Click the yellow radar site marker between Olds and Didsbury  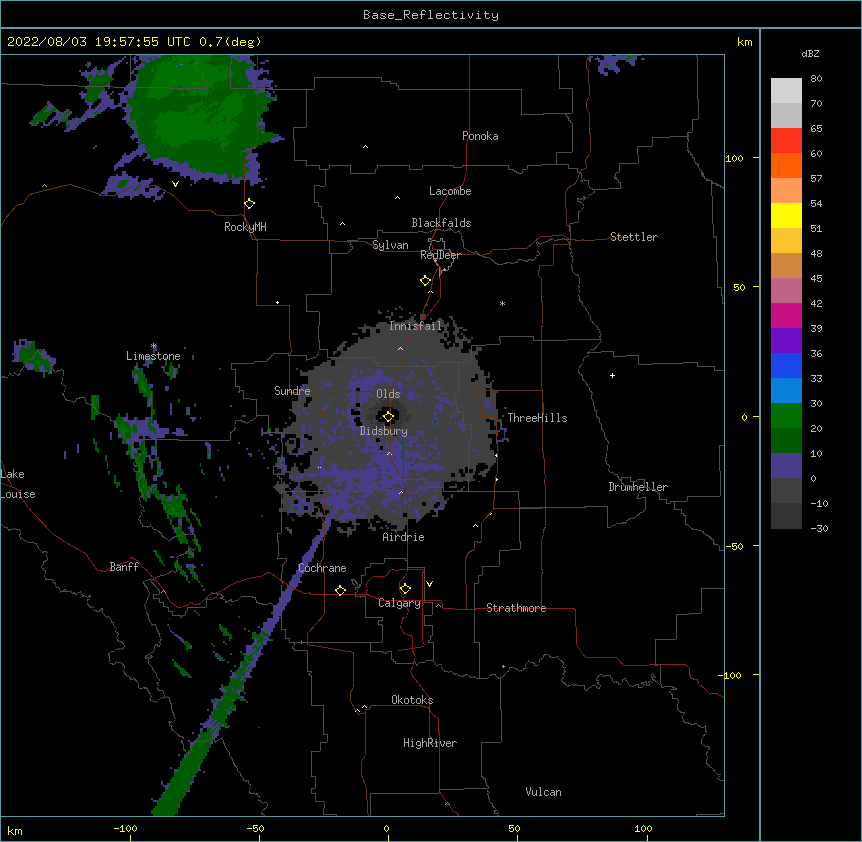coord(388,417)
